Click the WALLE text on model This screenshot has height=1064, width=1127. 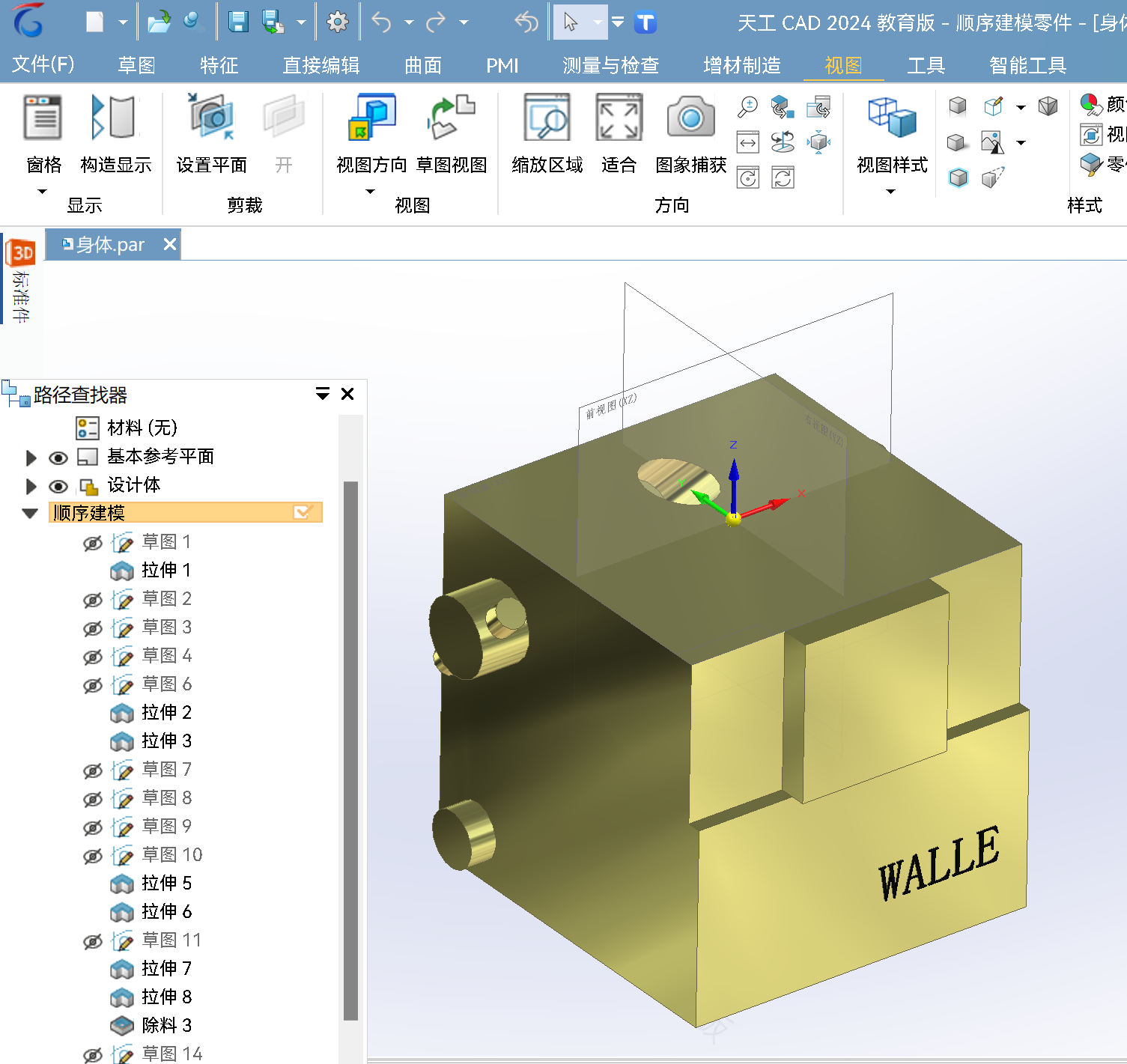pos(938,863)
